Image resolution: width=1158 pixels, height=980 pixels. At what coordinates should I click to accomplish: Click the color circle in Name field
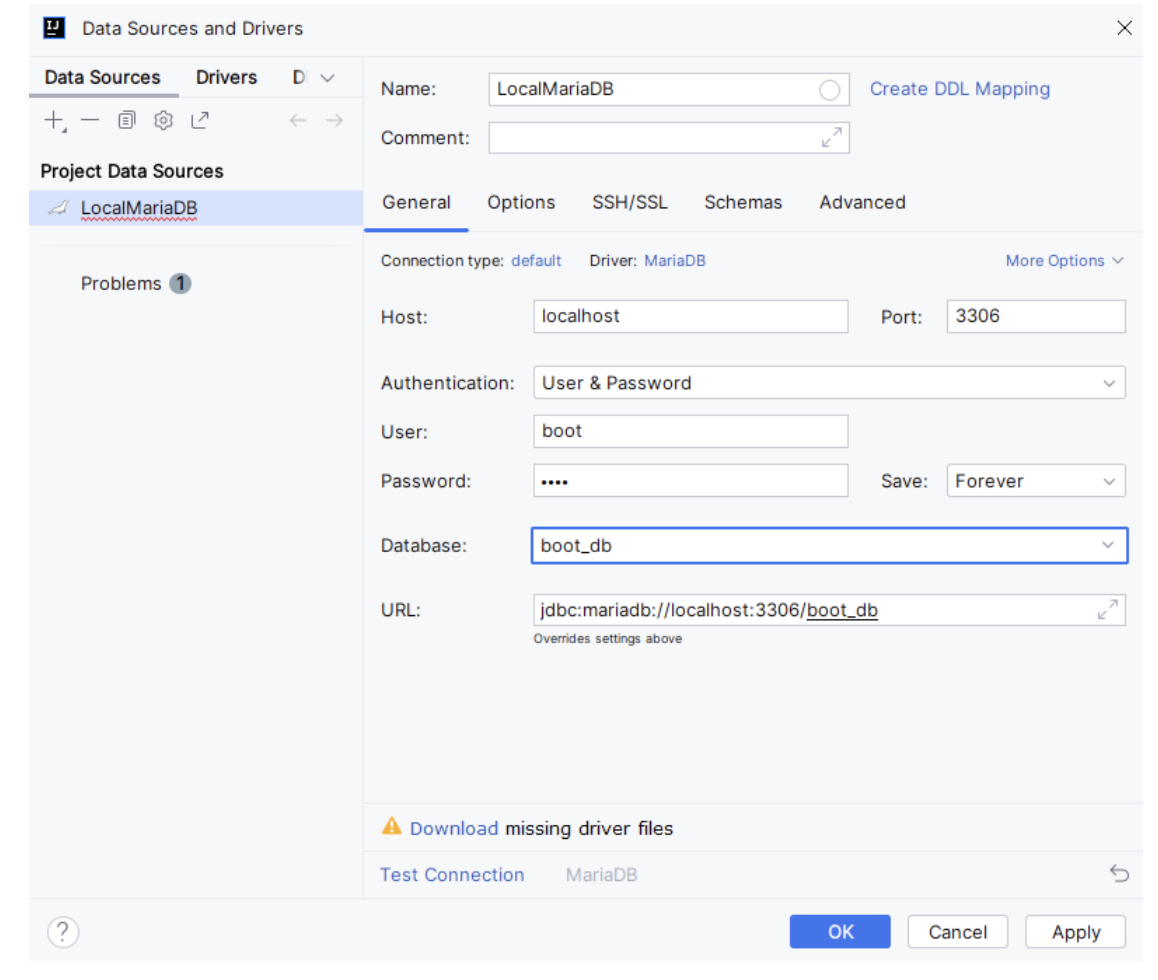829,90
